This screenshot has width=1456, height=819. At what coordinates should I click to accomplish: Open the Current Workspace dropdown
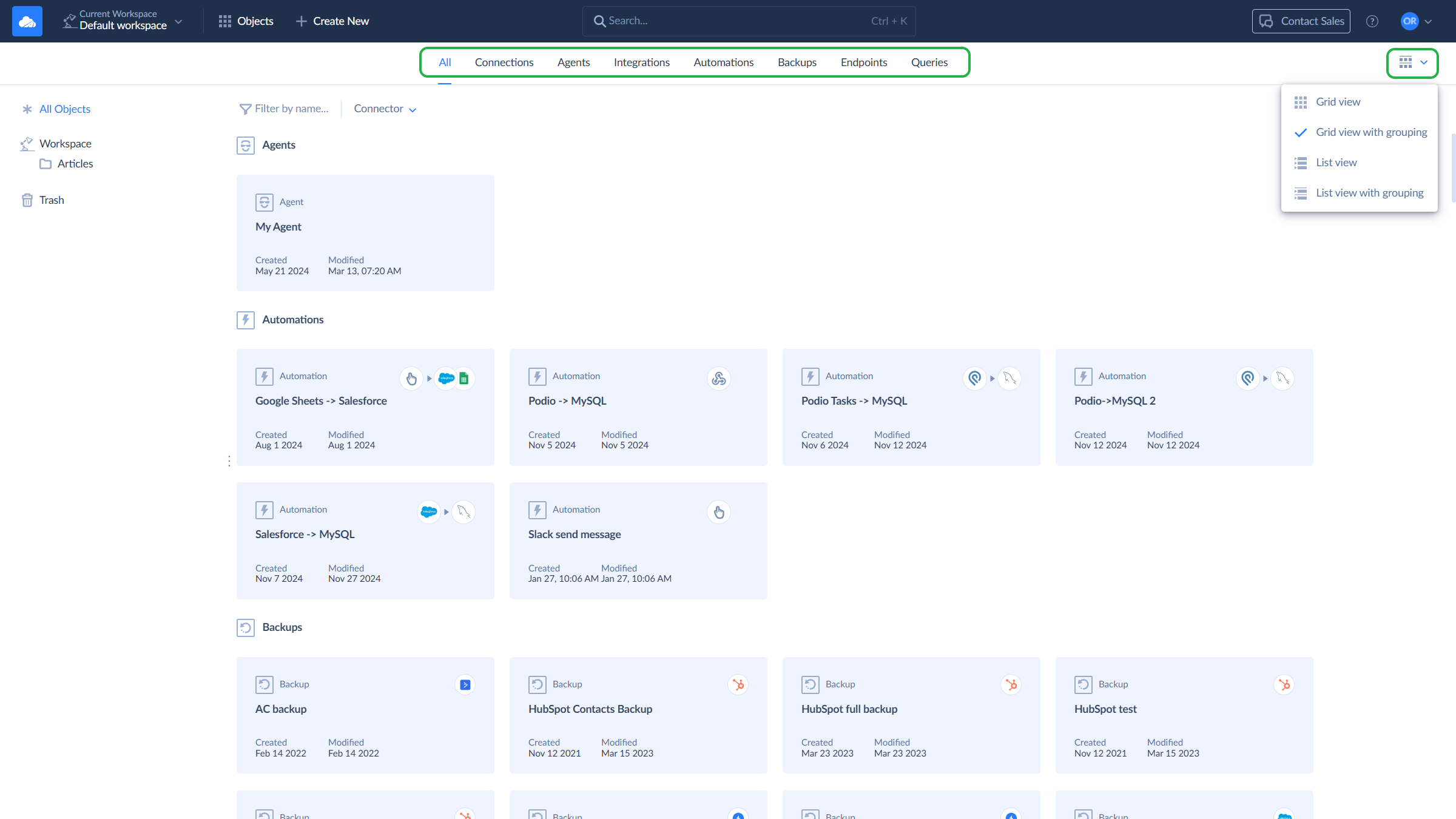coord(123,21)
